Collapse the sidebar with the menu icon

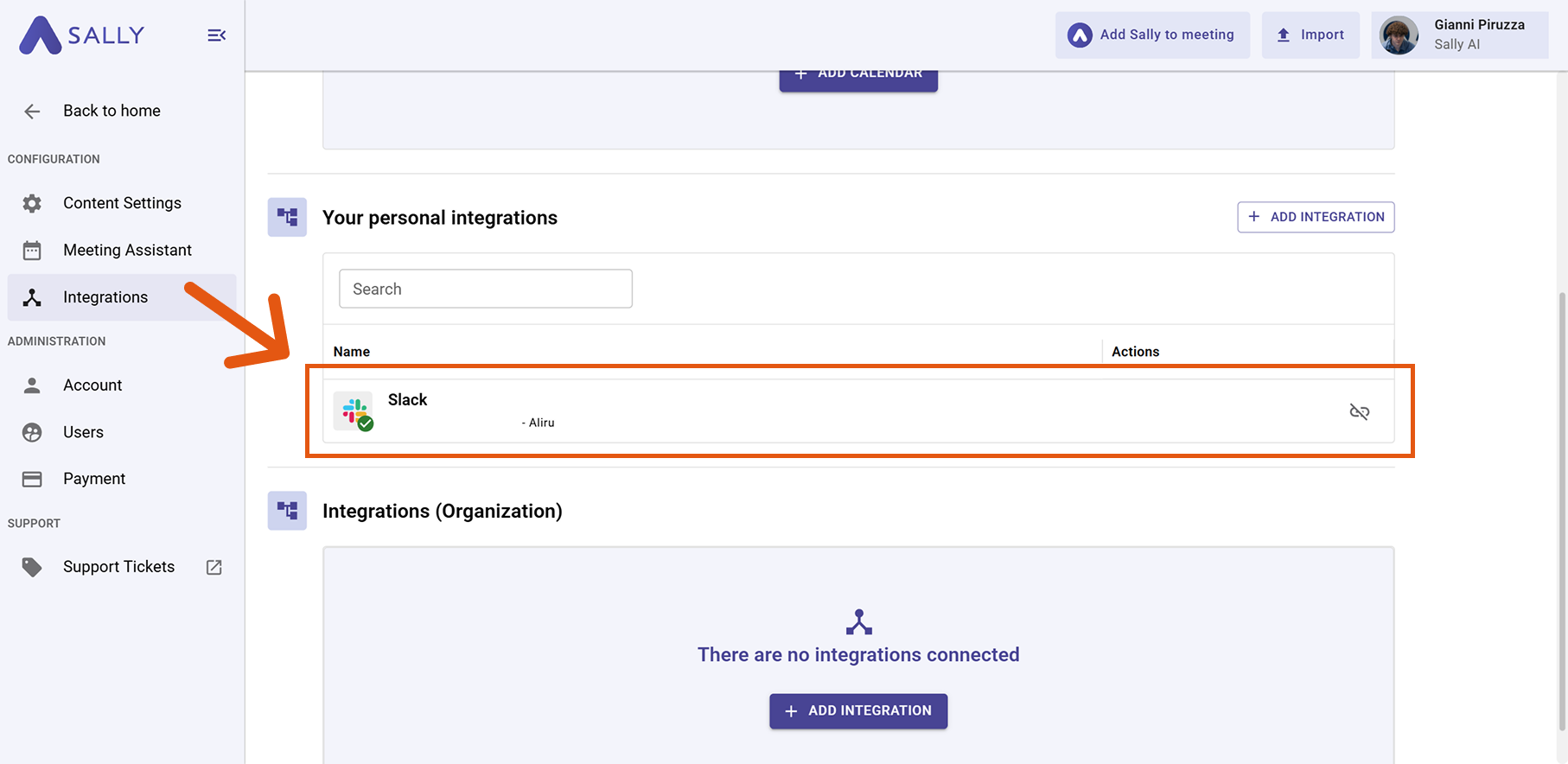coord(216,35)
